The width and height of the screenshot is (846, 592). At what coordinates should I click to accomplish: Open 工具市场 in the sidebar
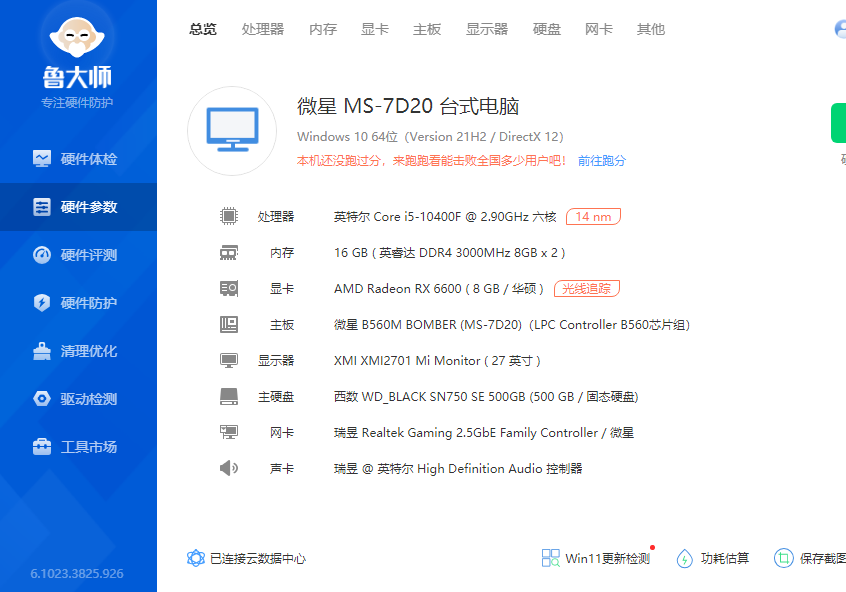78,447
